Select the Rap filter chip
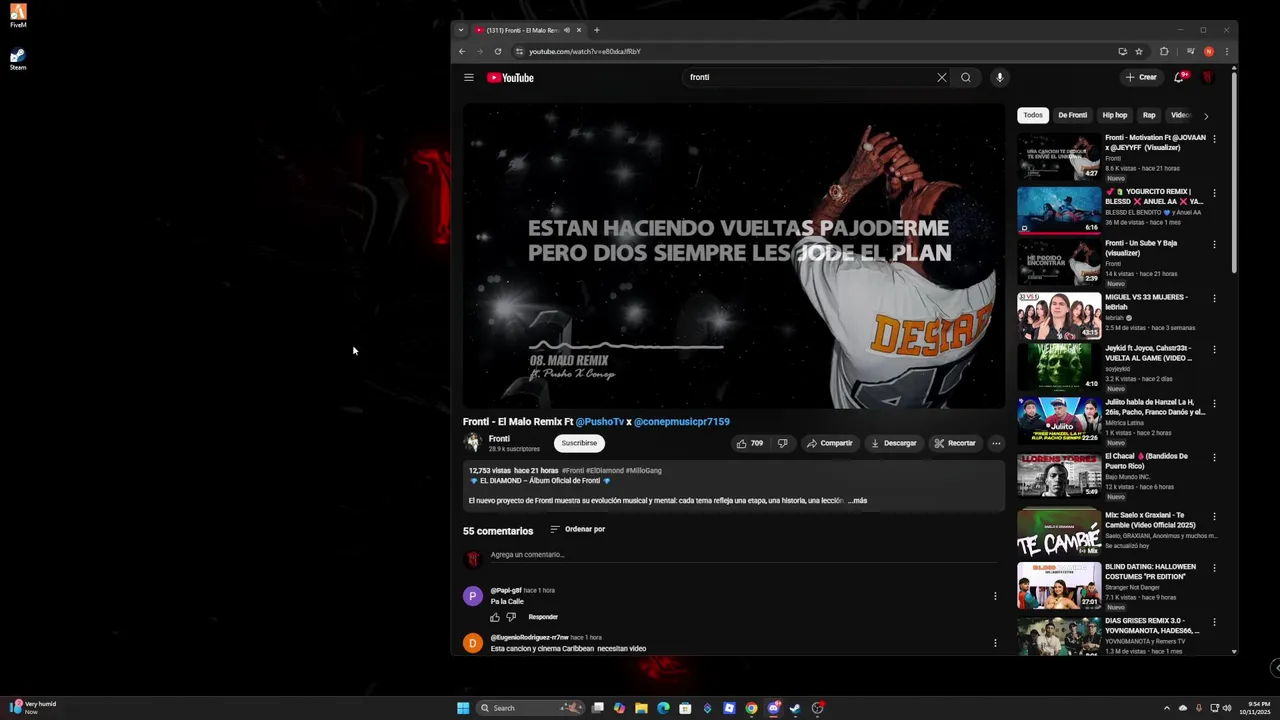 click(1149, 115)
